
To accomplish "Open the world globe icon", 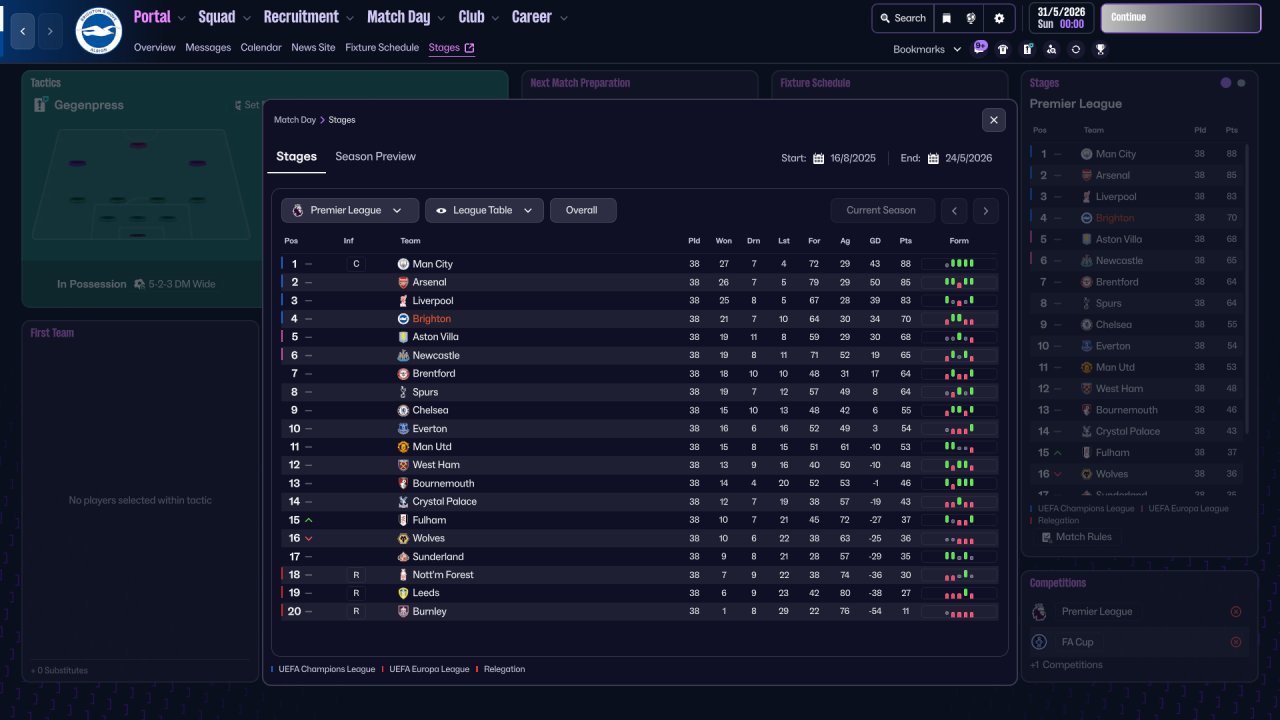I will pos(971,18).
